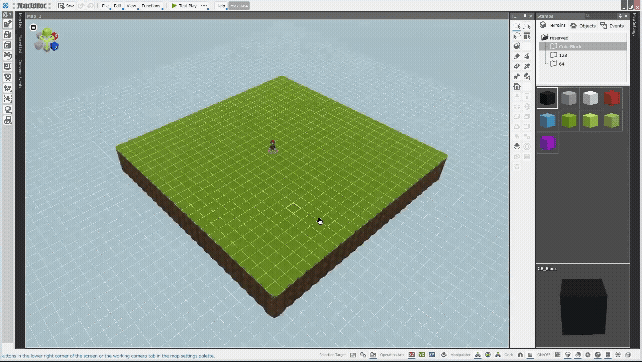
Task: Select the pencil draw tool in palette
Action: pos(517,56)
